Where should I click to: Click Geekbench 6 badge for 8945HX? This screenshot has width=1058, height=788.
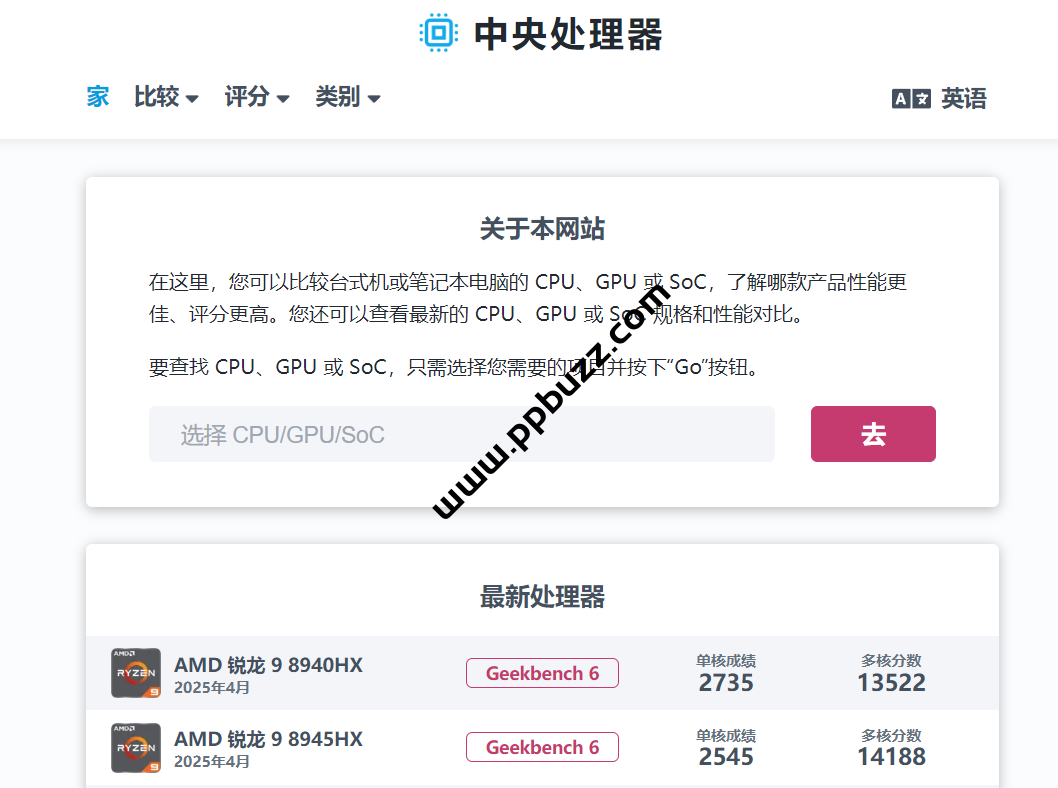(542, 748)
